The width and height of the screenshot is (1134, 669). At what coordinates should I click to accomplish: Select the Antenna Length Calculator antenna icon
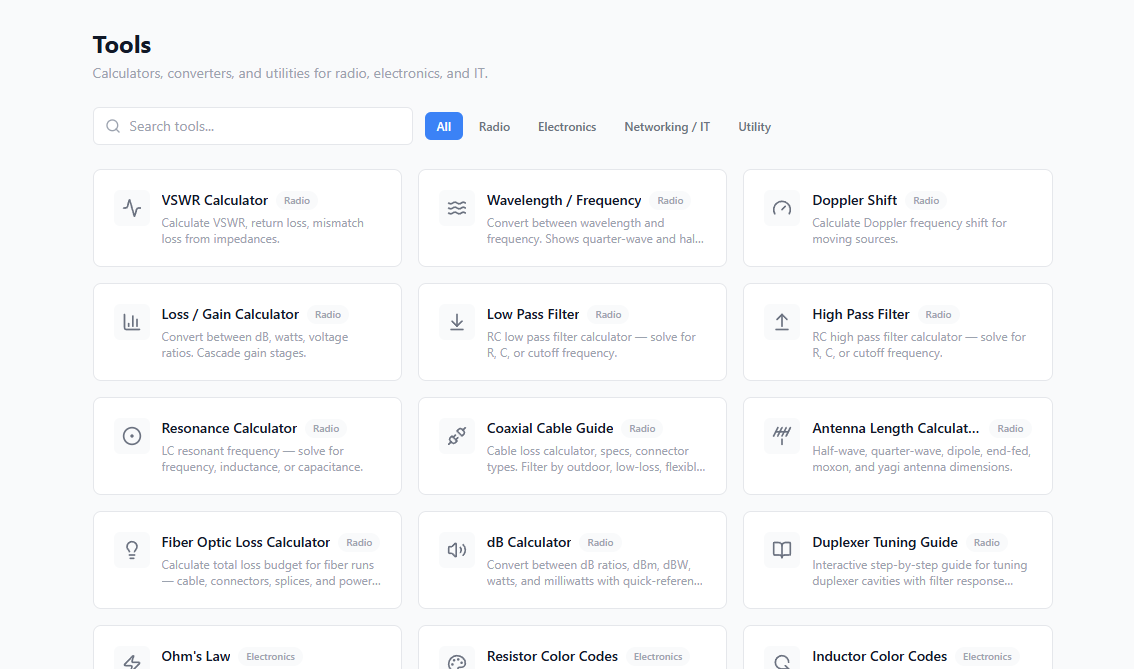(x=781, y=436)
